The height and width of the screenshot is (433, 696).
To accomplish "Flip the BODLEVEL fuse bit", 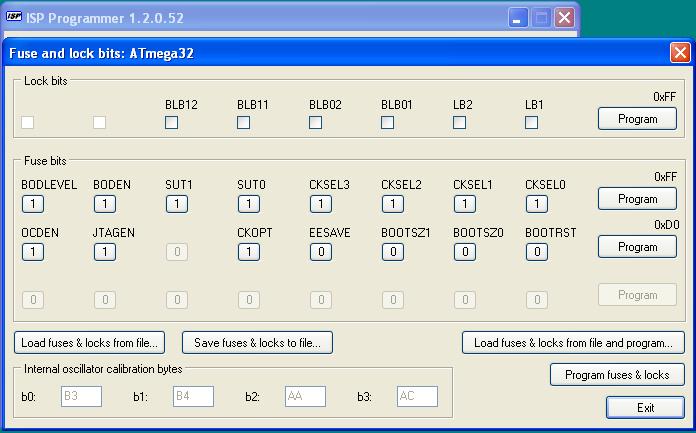I will click(33, 204).
